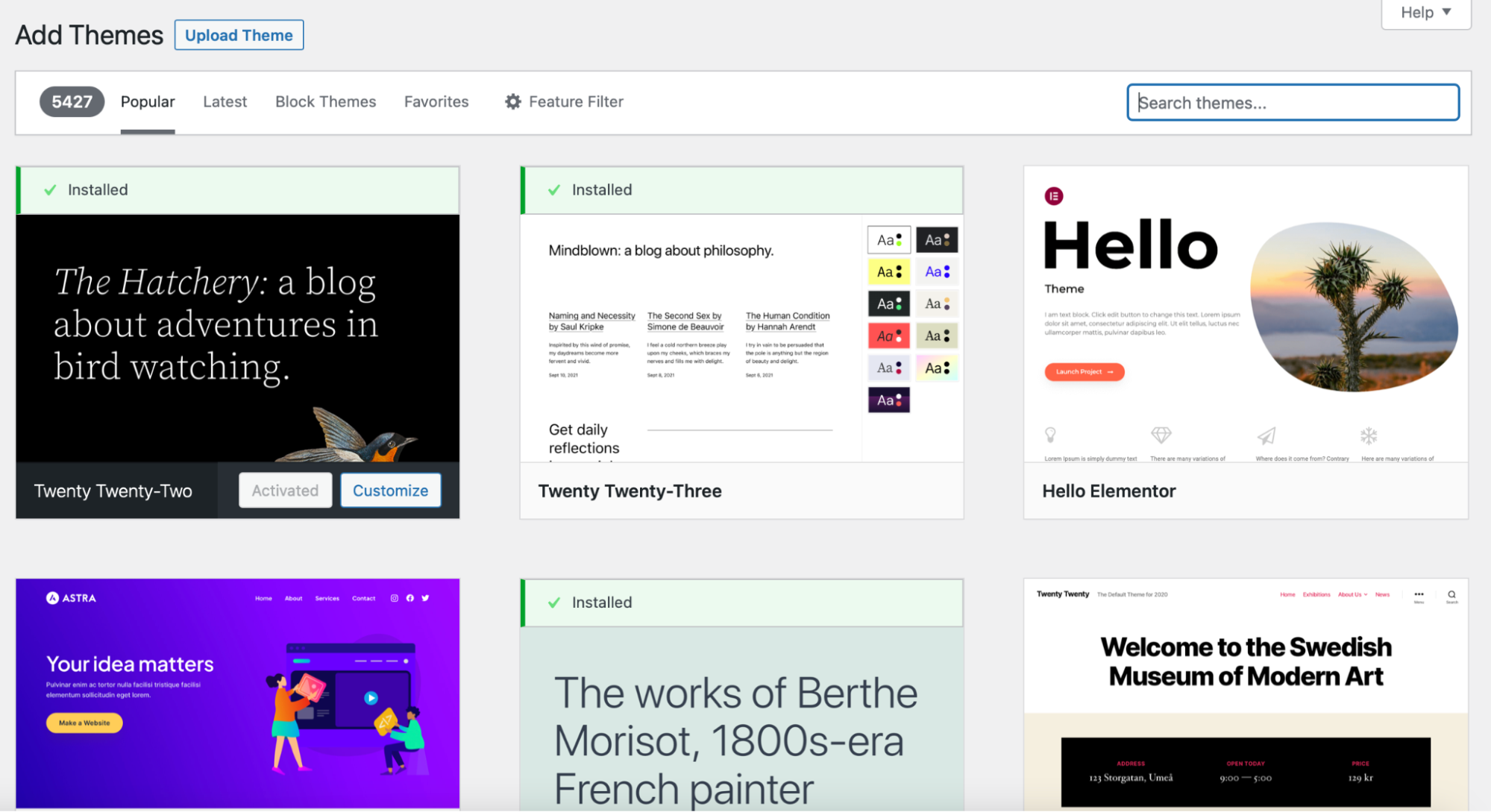Click the Upload Theme button

tap(239, 35)
